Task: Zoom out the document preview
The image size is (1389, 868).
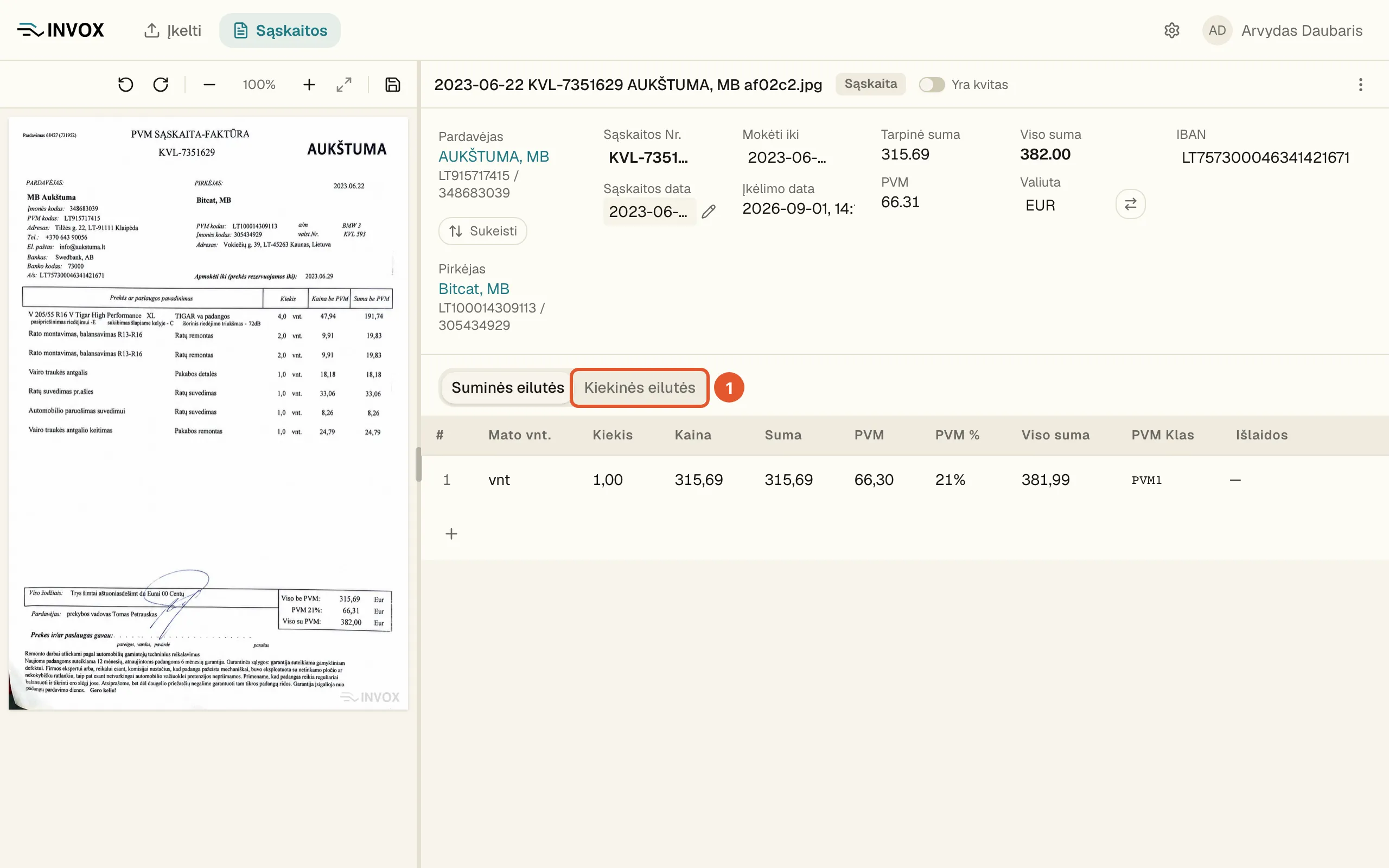Action: (209, 85)
